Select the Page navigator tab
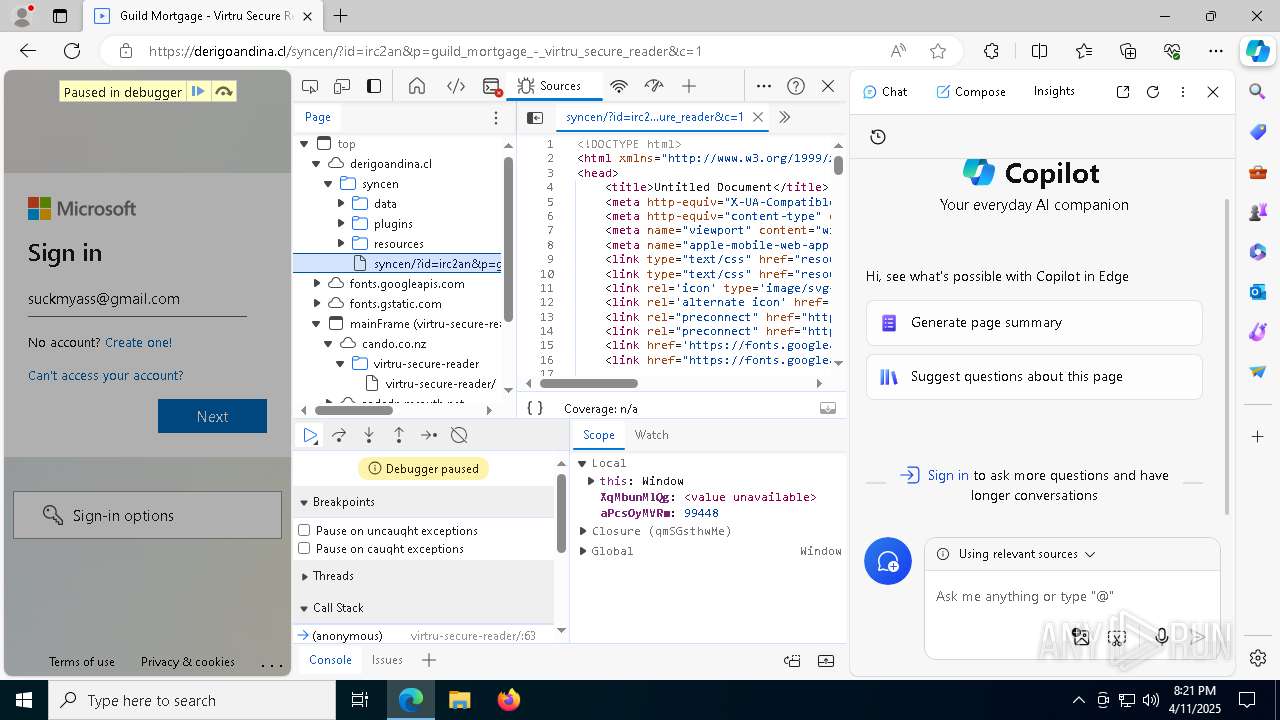 point(318,117)
